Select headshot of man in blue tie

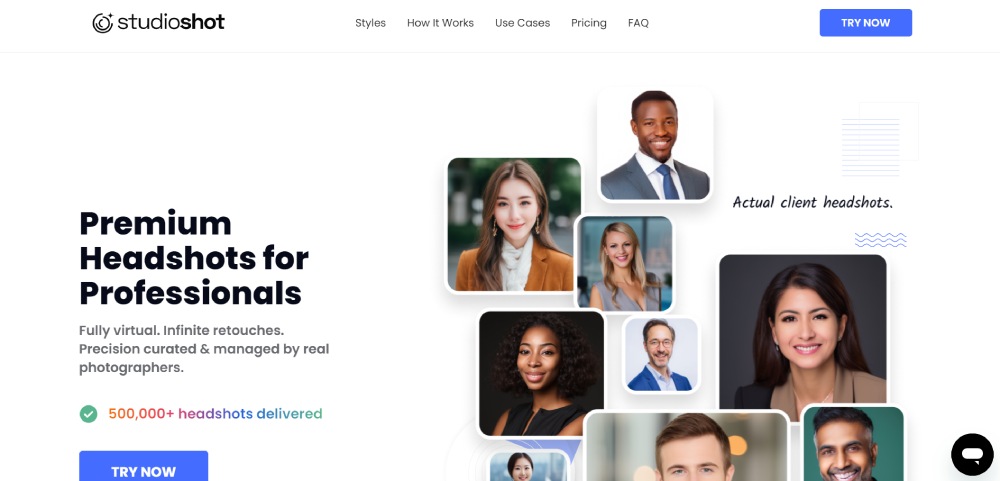(x=655, y=145)
